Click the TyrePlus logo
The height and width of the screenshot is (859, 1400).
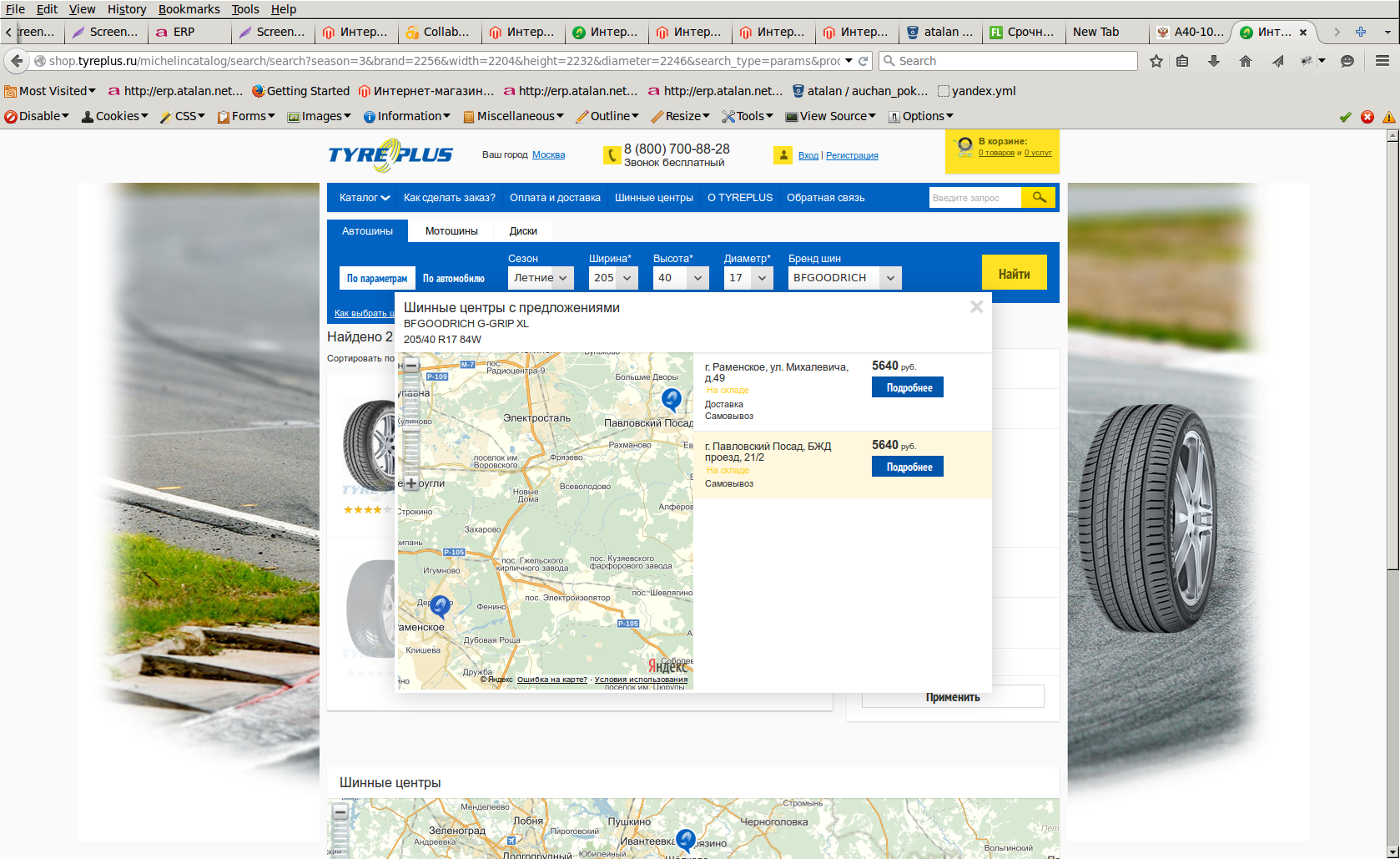click(390, 155)
